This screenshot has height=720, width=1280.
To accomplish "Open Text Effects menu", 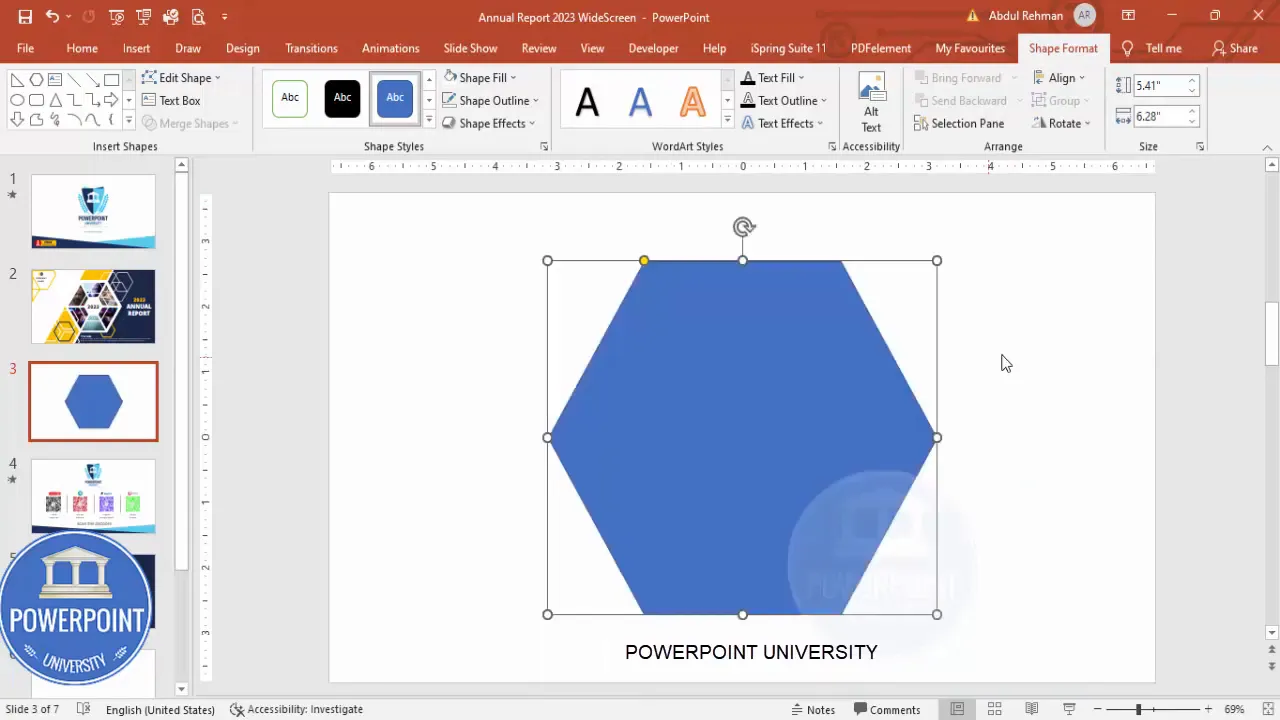I will tap(781, 124).
